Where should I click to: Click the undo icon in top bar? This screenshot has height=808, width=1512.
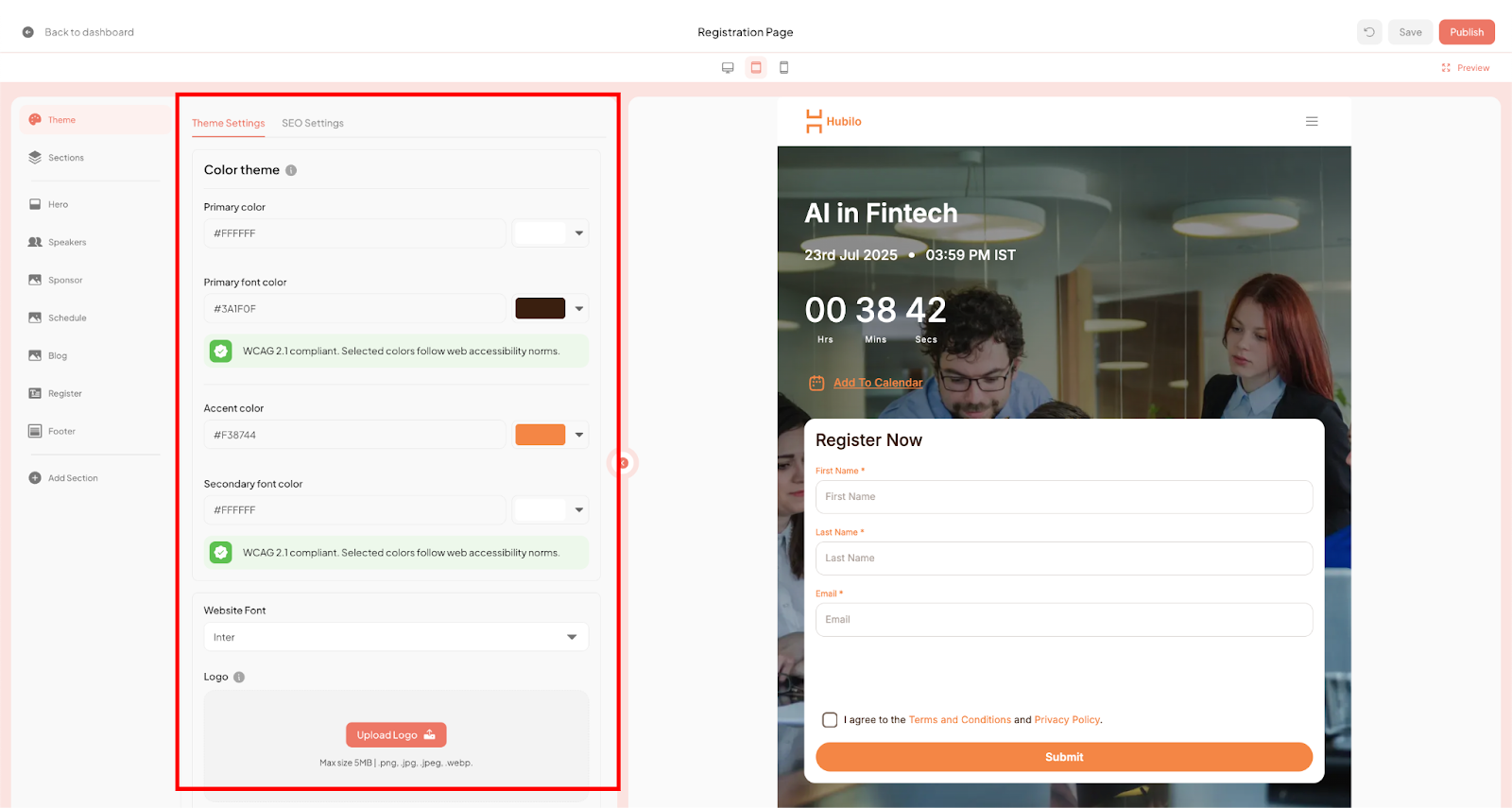(1368, 32)
